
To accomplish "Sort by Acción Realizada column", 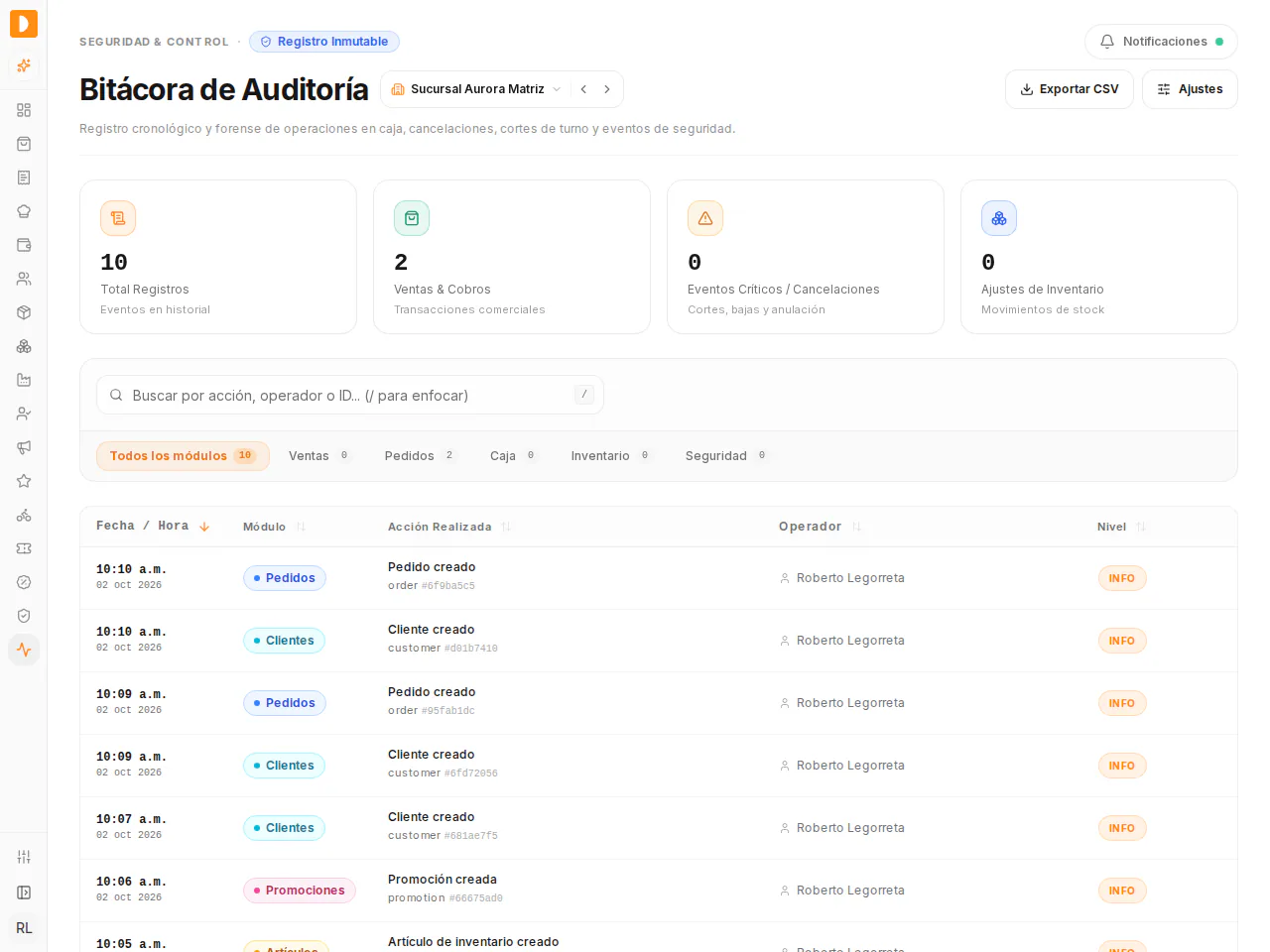I will [449, 527].
